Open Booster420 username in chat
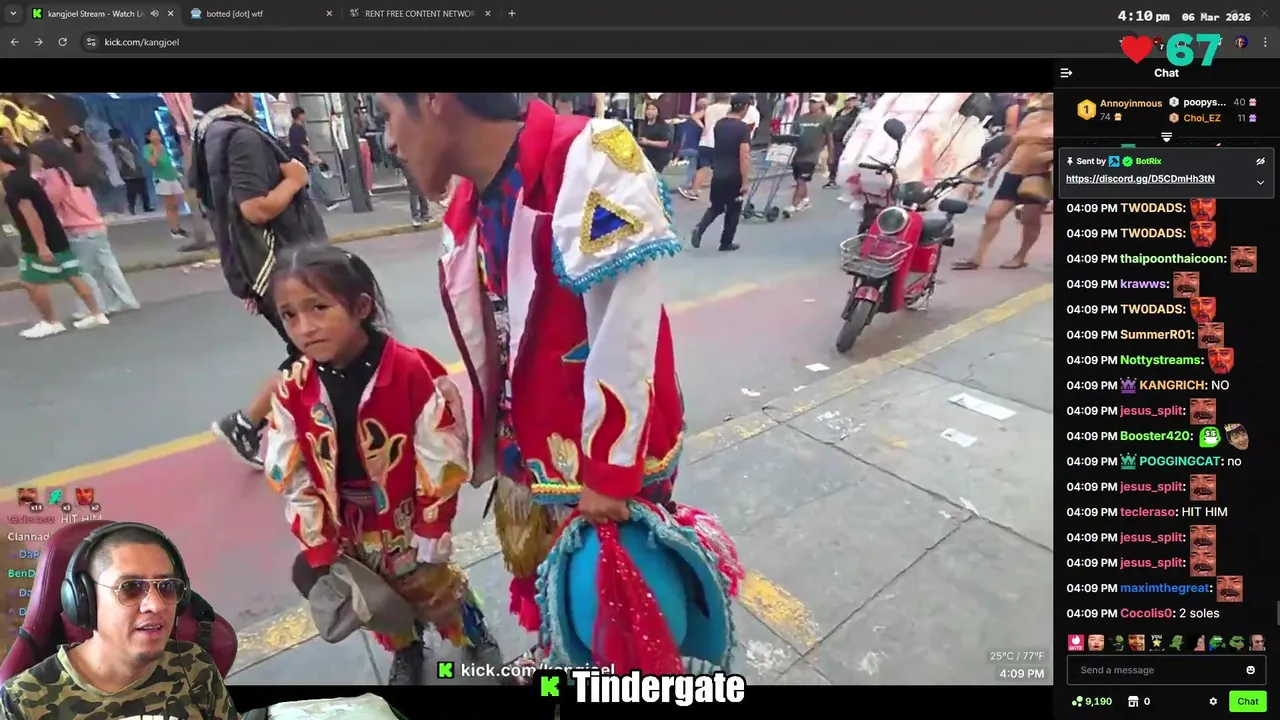 click(x=1156, y=436)
